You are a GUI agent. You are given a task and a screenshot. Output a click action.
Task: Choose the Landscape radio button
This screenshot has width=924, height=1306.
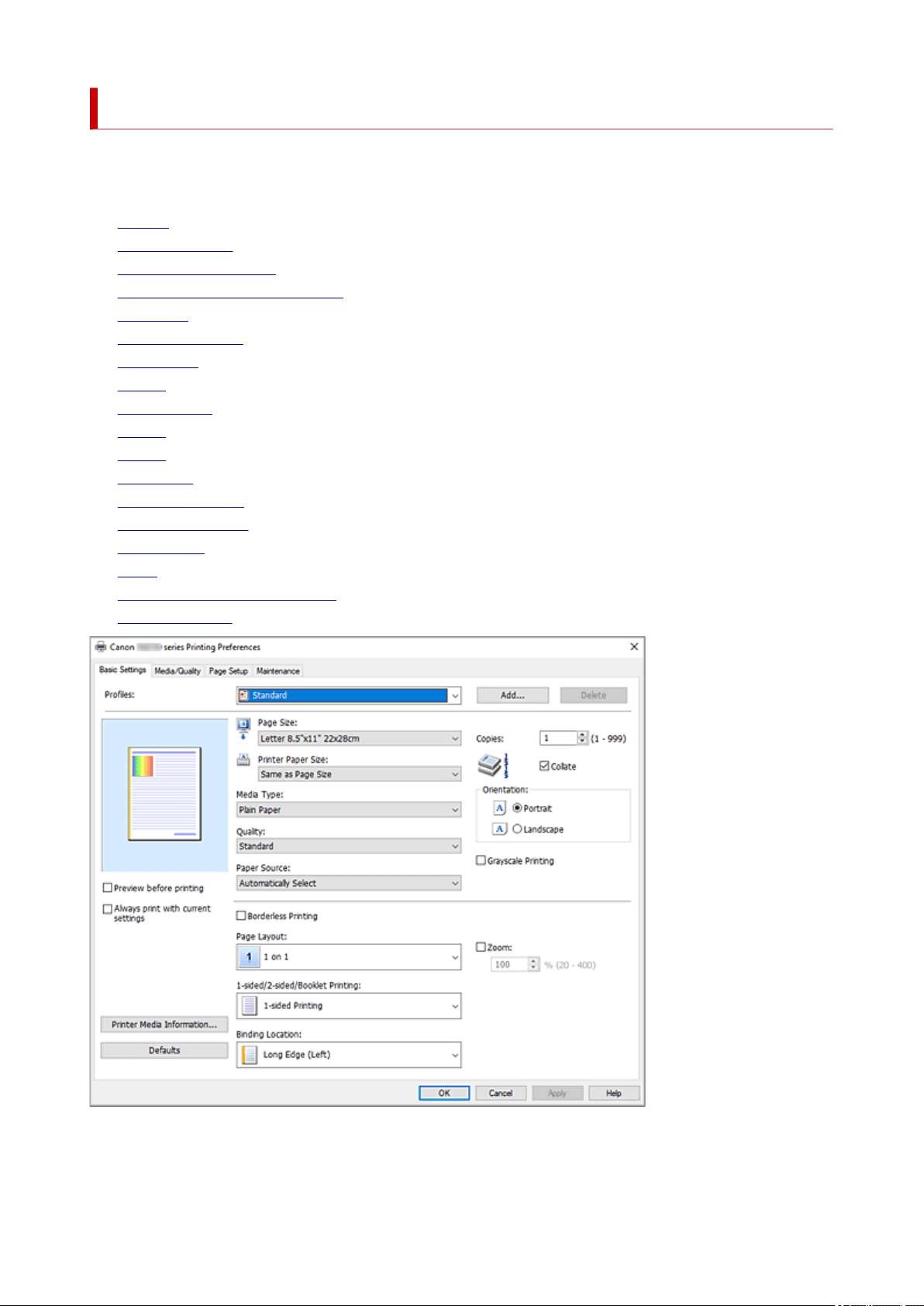click(517, 829)
